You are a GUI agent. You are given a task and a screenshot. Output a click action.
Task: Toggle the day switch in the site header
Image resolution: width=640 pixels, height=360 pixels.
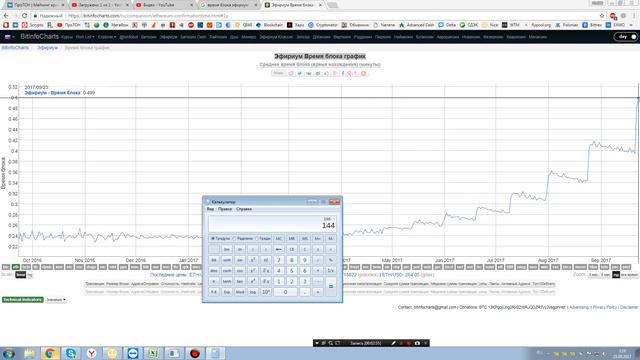point(626,37)
